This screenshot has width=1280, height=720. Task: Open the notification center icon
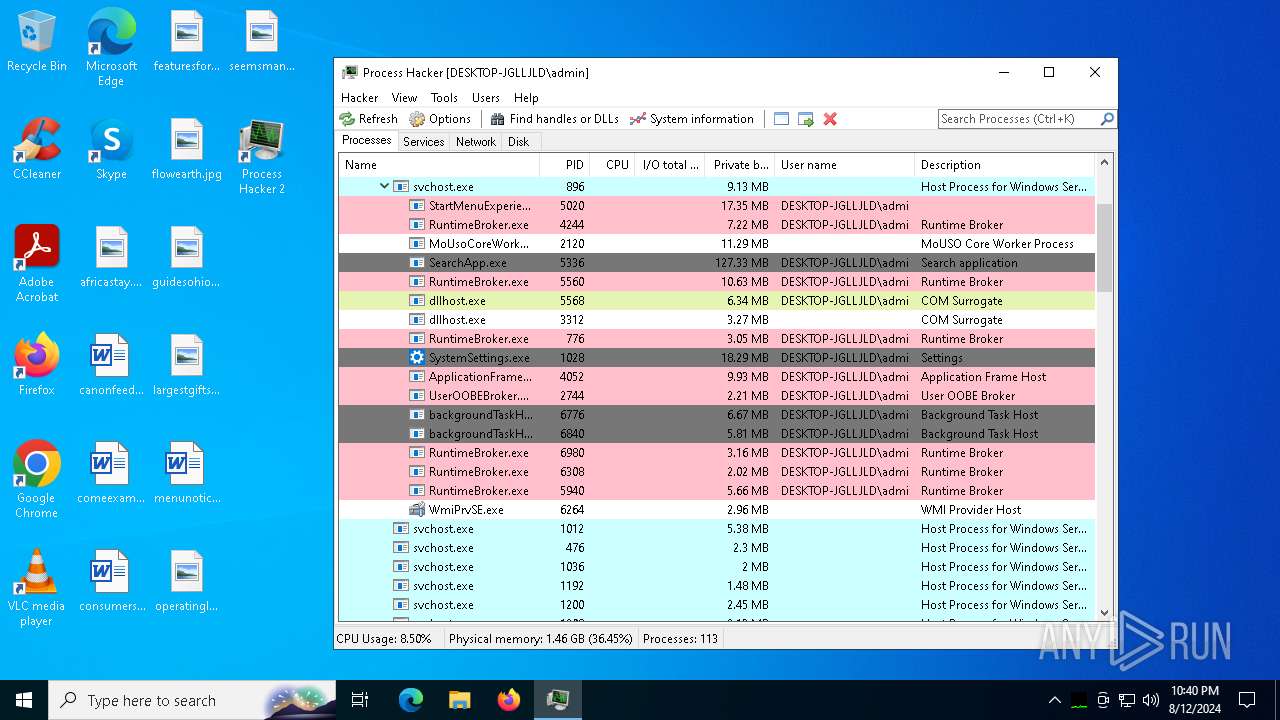(x=1247, y=700)
